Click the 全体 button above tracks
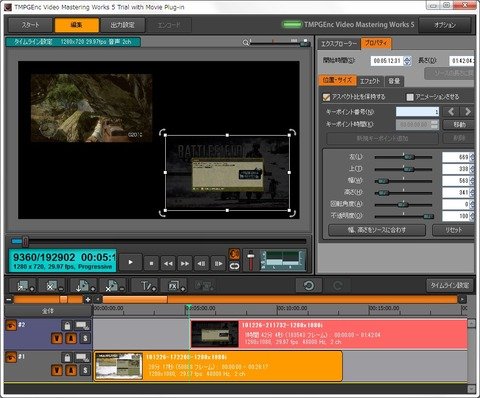The height and width of the screenshot is (398, 480). [x=48, y=311]
